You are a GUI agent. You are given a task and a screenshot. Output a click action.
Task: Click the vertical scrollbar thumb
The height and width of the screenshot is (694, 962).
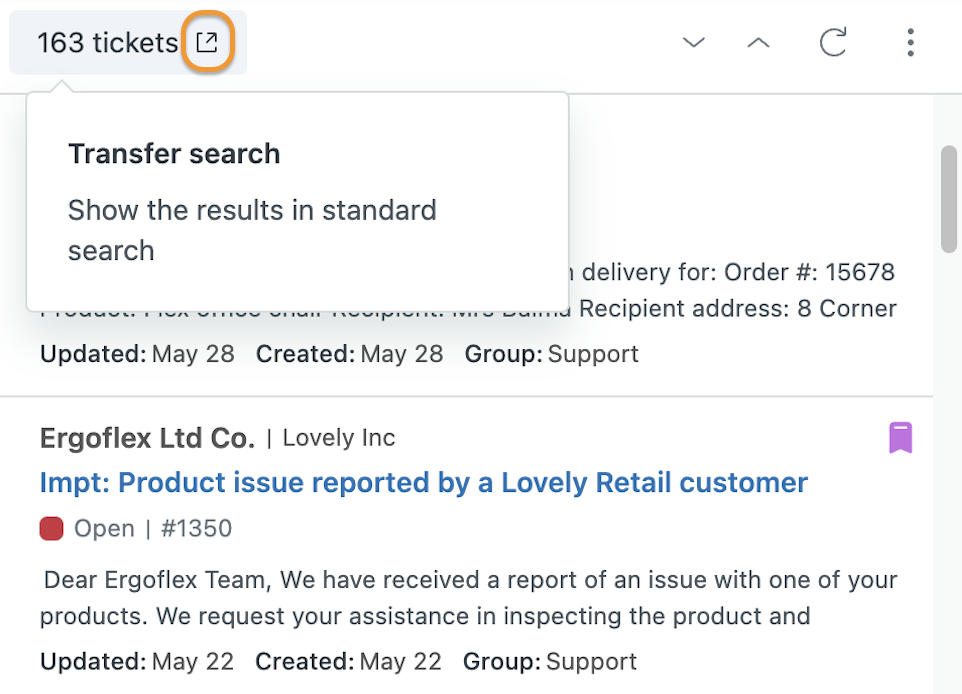949,199
